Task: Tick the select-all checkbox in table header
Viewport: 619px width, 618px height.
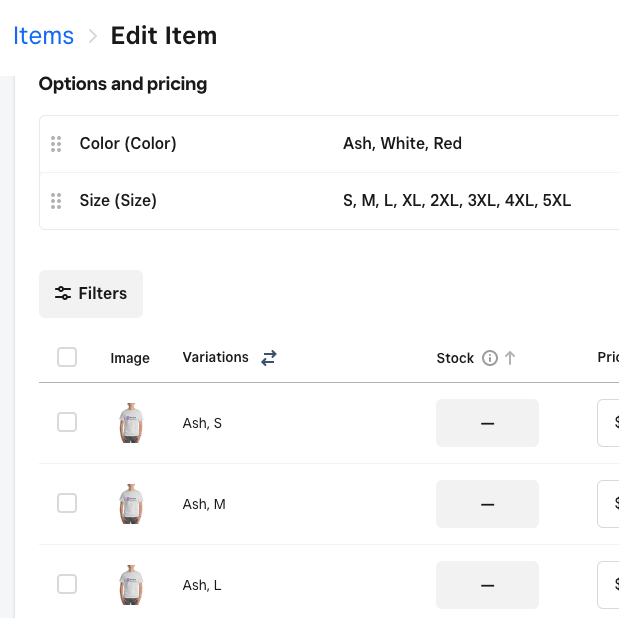Action: tap(67, 357)
